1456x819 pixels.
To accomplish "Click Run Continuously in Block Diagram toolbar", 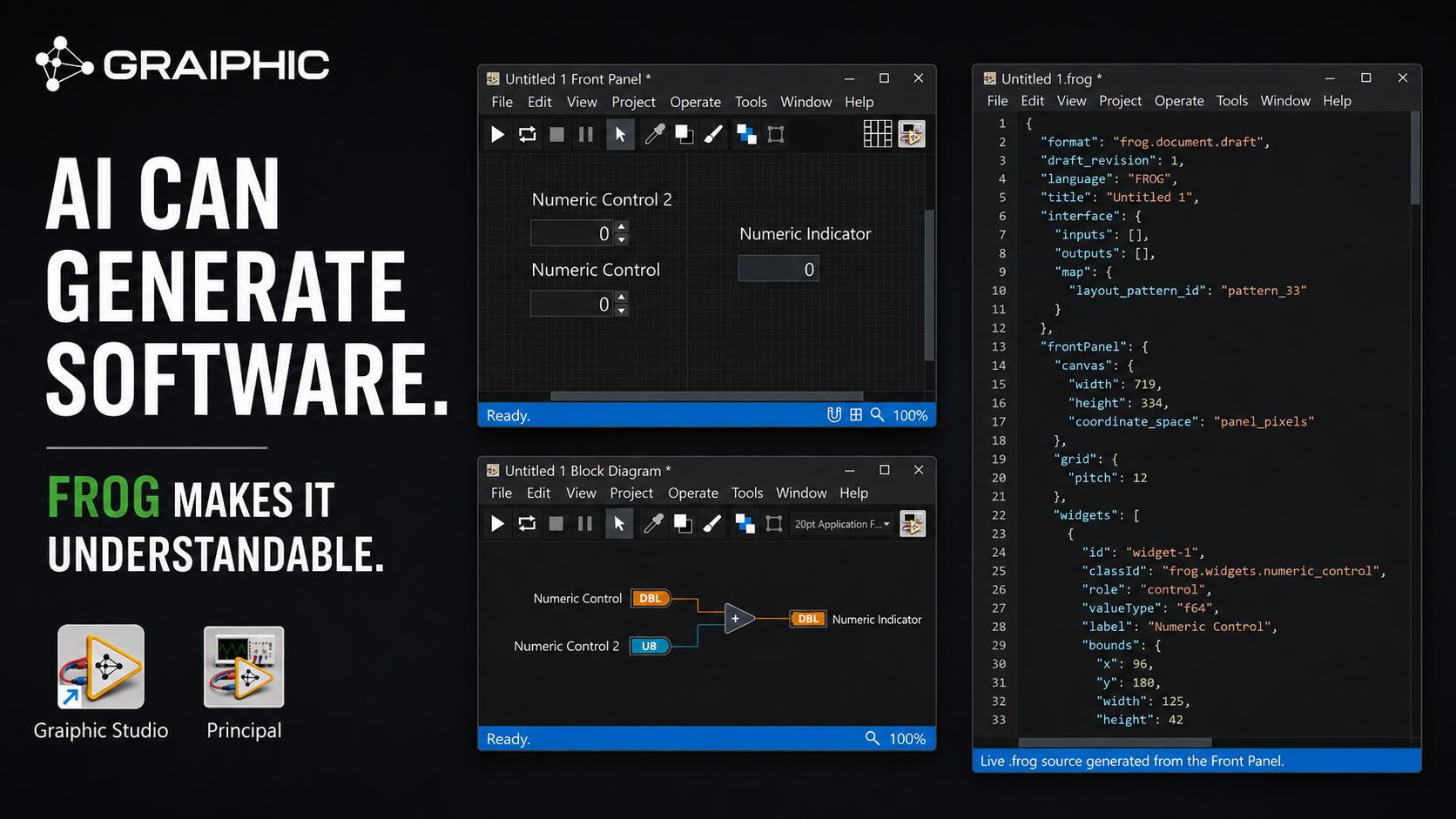I will tap(527, 523).
